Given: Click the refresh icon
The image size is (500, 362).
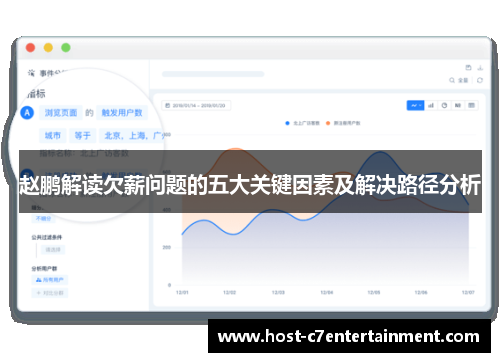Looking at the screenshot, I should pyautogui.click(x=480, y=80).
